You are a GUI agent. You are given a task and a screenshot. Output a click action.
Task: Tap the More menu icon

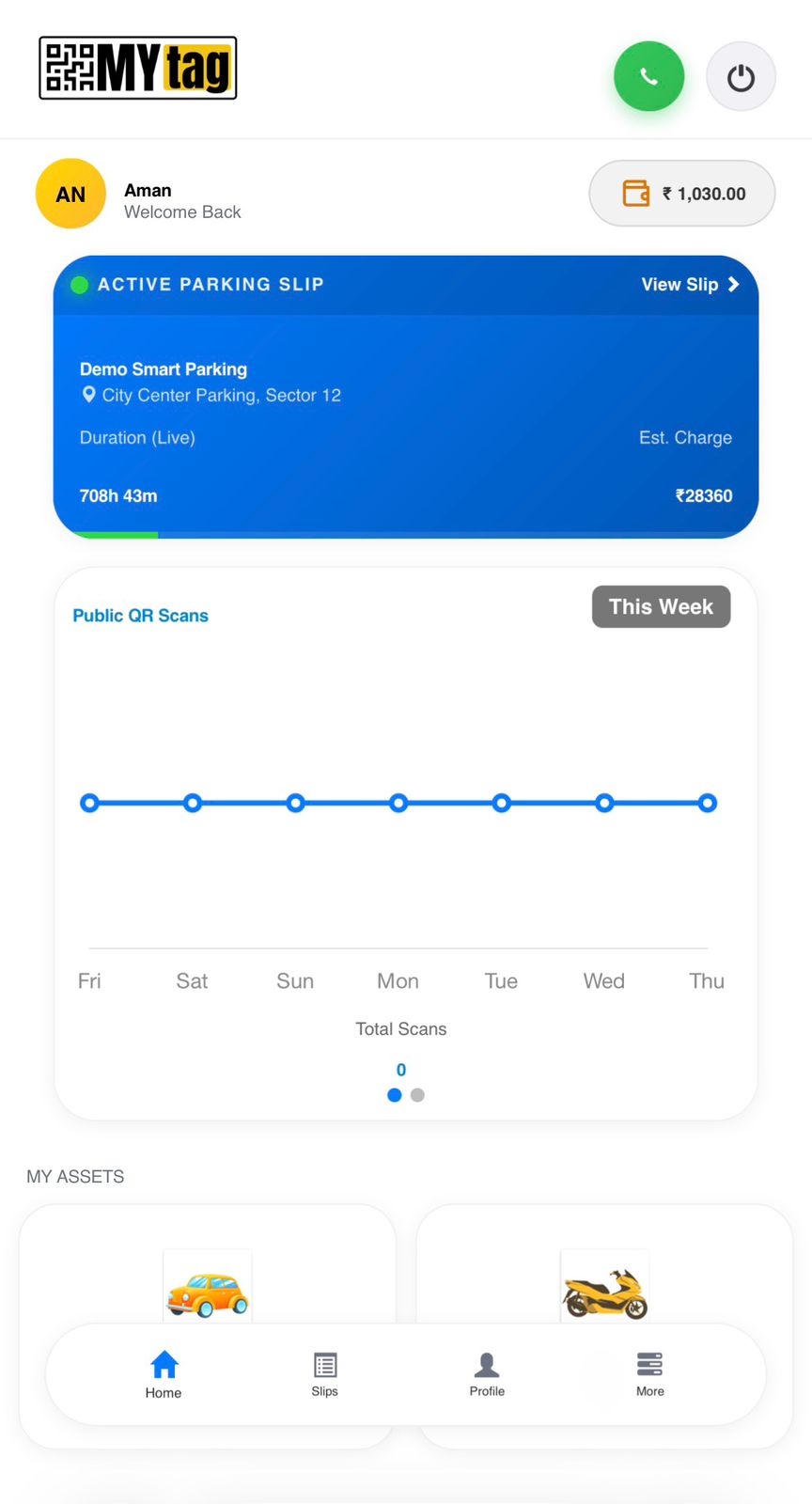click(649, 1366)
